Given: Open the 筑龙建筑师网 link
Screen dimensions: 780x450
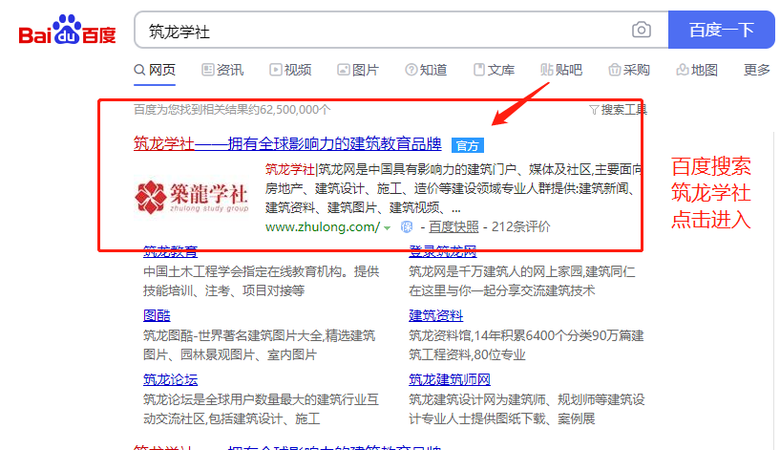Looking at the screenshot, I should [449, 379].
